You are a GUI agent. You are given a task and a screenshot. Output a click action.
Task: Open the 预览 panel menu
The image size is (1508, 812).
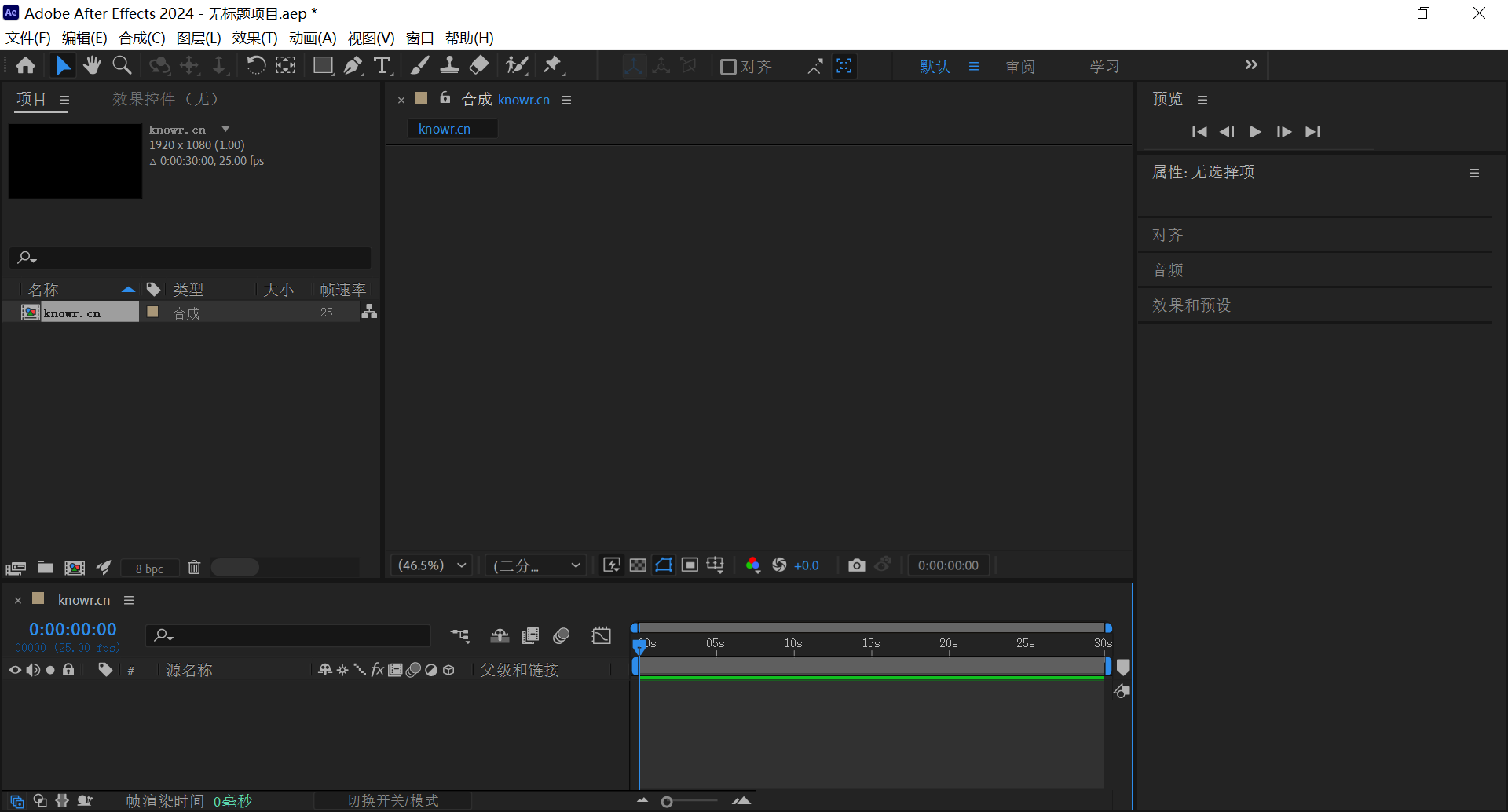point(1202,100)
